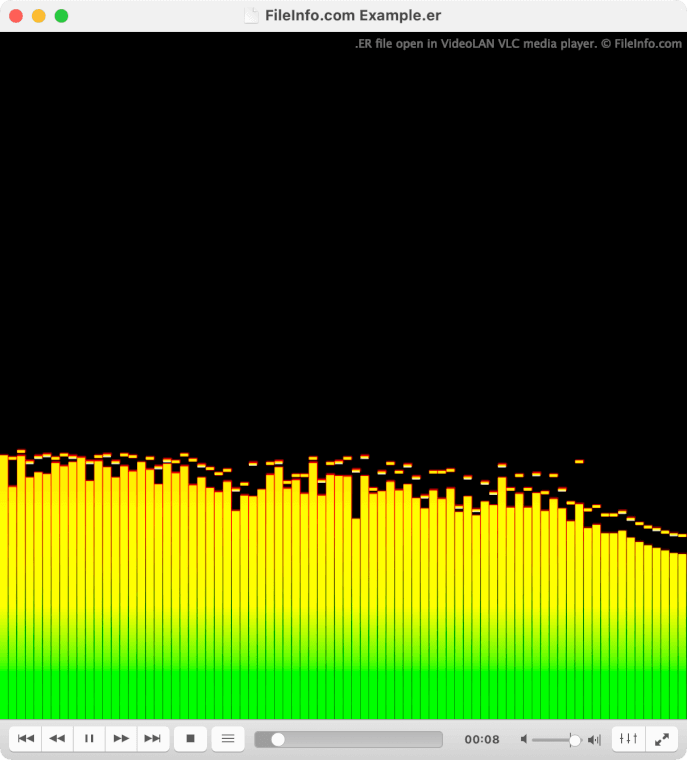Skip to the previous track
The height and width of the screenshot is (760, 687).
tap(26, 739)
